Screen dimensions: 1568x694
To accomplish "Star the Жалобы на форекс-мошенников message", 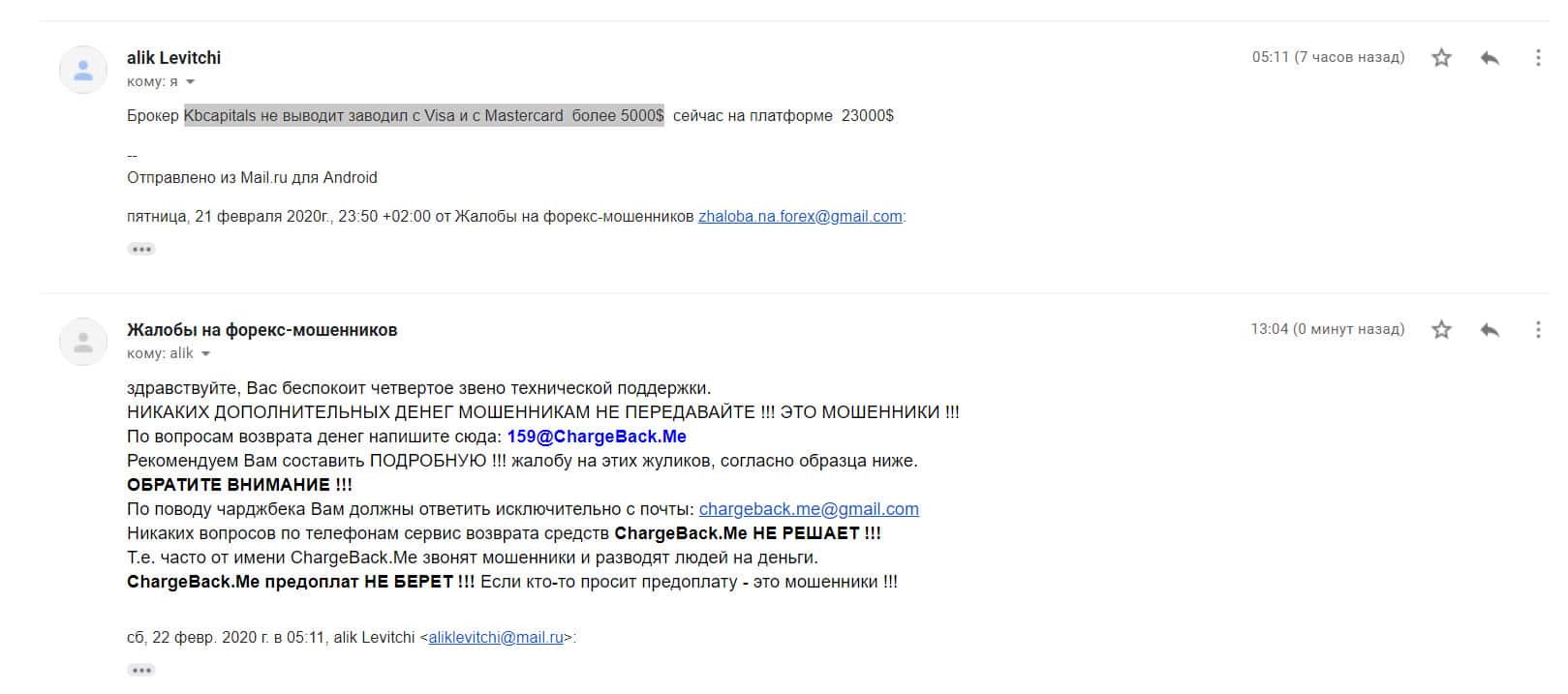I will pyautogui.click(x=1441, y=330).
